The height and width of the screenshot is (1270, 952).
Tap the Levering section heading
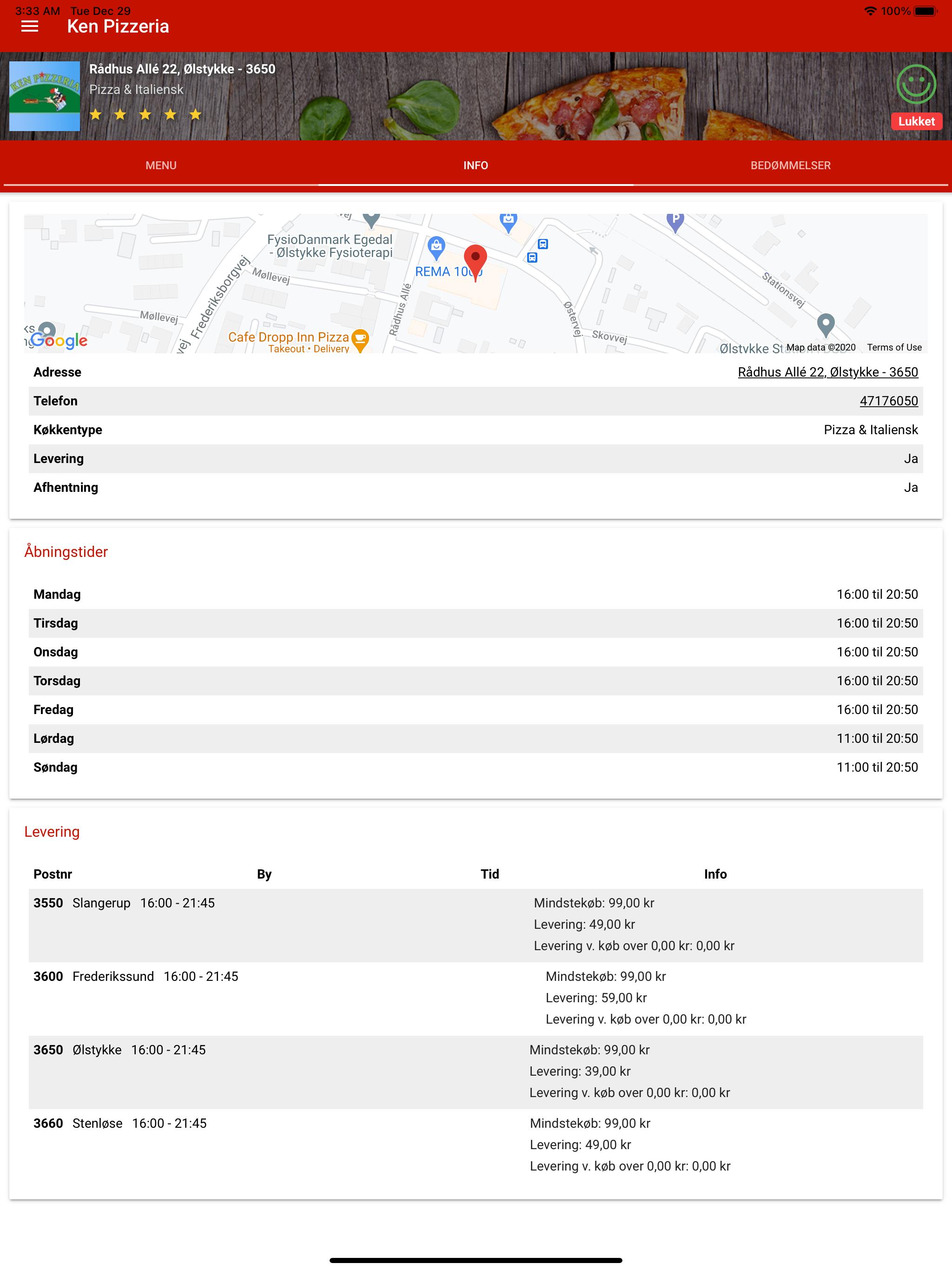[52, 831]
